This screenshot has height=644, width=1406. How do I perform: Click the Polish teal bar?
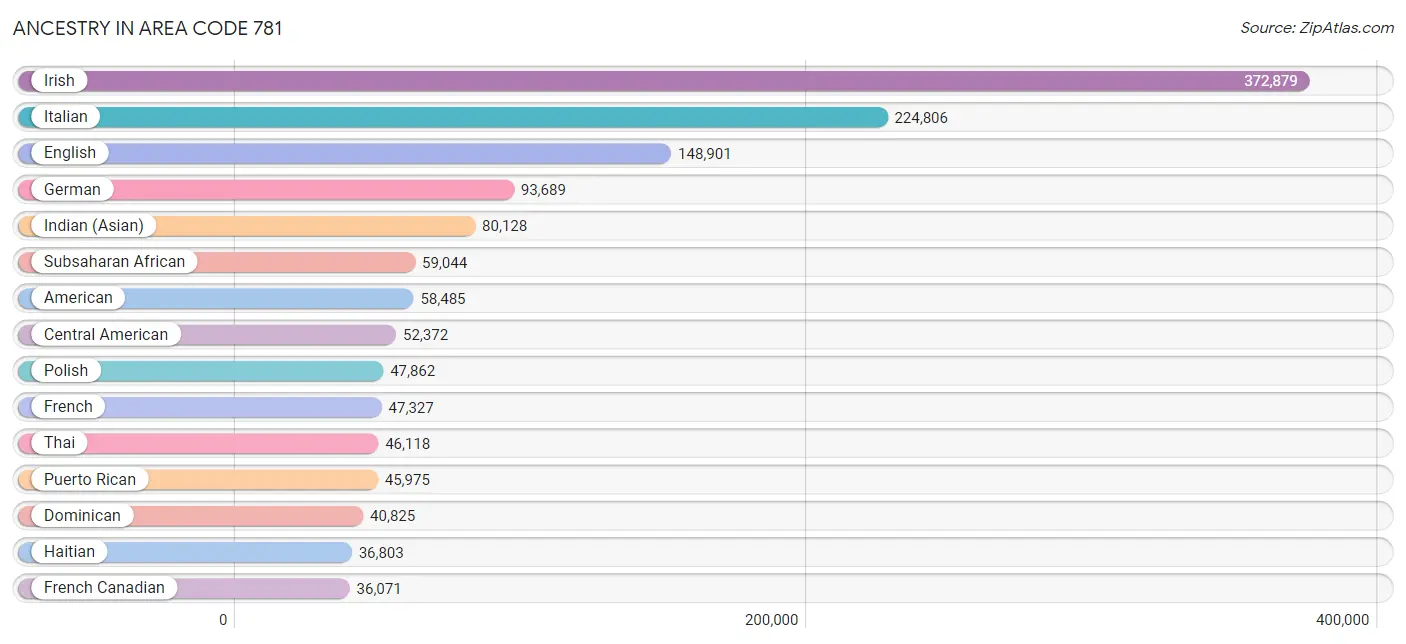coord(201,370)
